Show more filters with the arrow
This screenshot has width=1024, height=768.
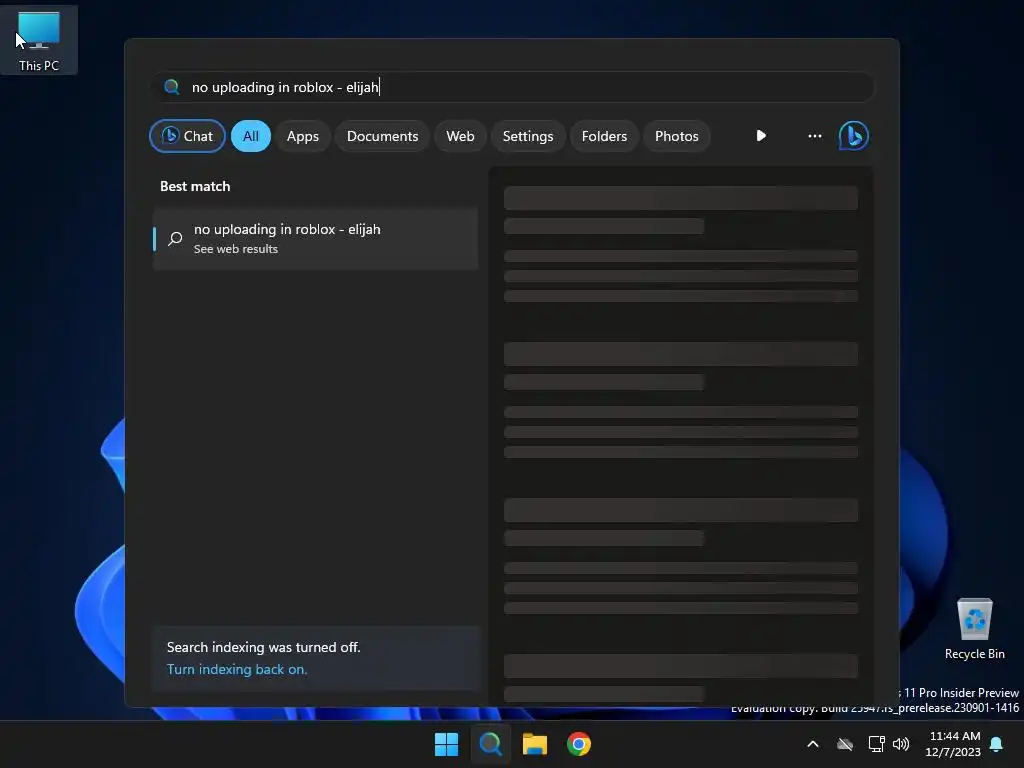click(761, 136)
